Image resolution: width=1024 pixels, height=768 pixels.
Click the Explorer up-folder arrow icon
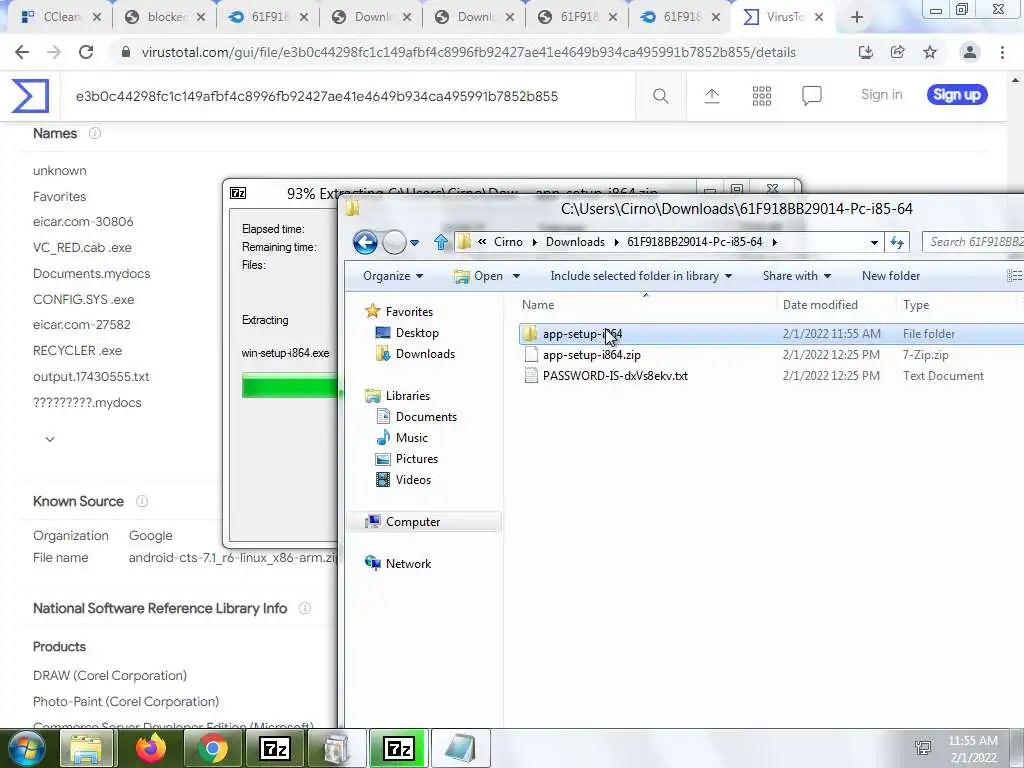tap(441, 242)
